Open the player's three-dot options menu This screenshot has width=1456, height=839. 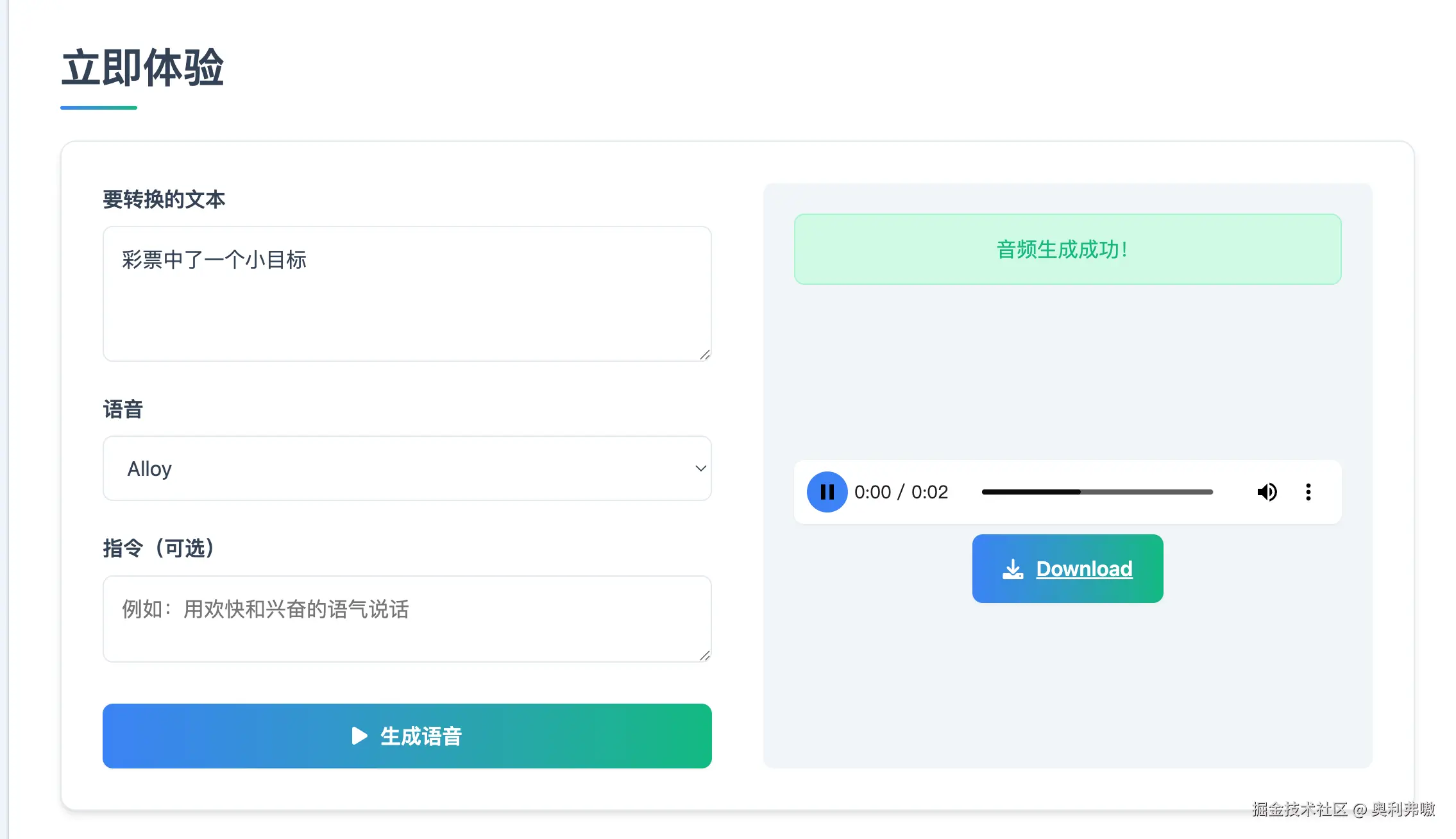1308,492
